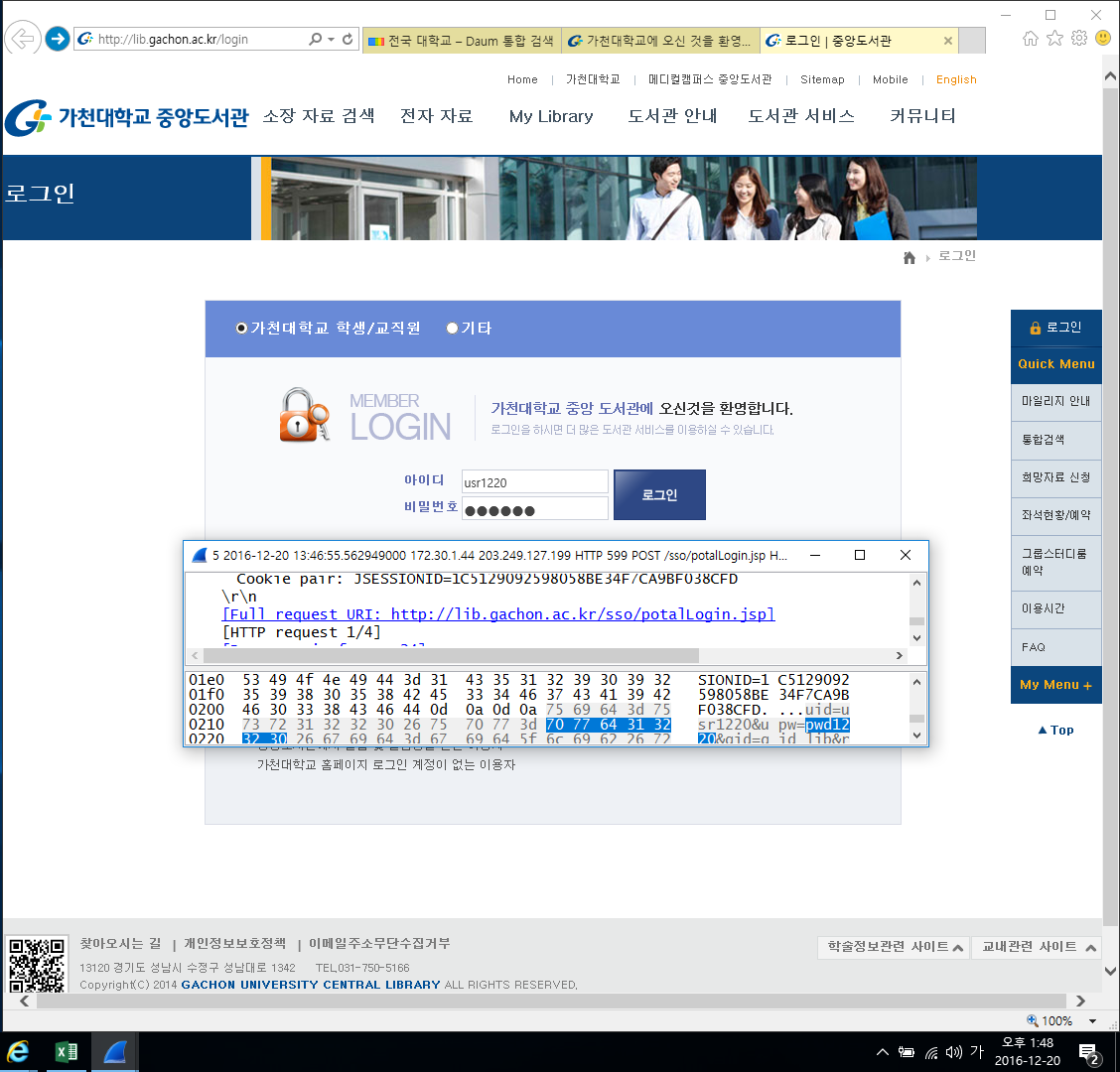Click the browser Forward arrow button
Screen dimensions: 1120x1072
point(58,39)
